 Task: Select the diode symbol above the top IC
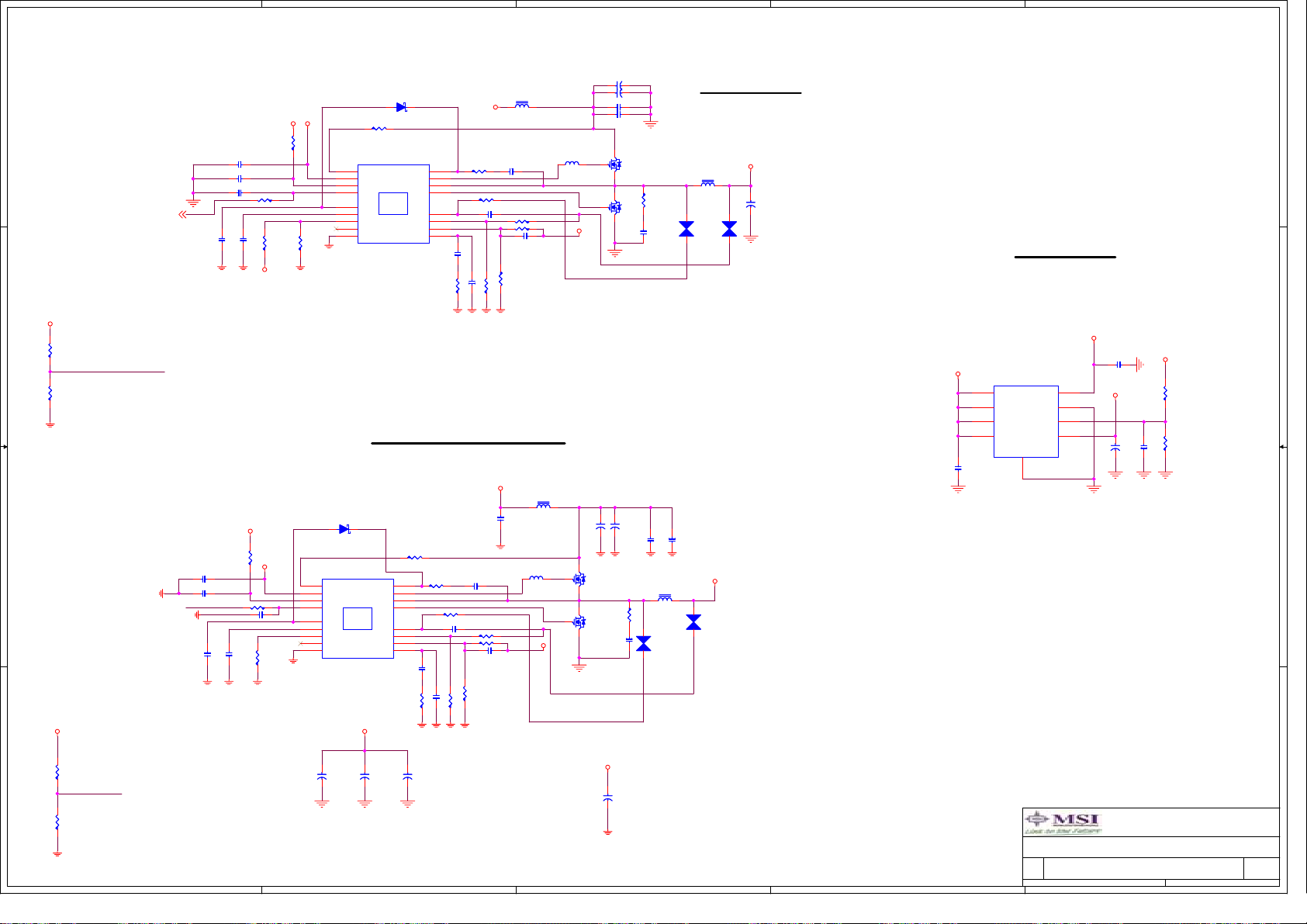(402, 107)
